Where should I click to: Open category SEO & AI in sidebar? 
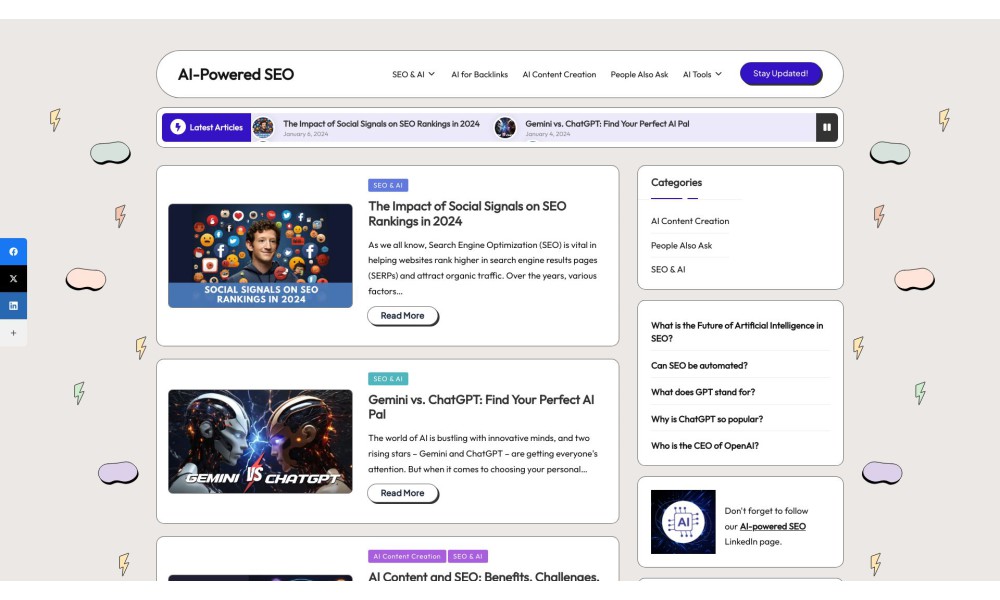[668, 270]
